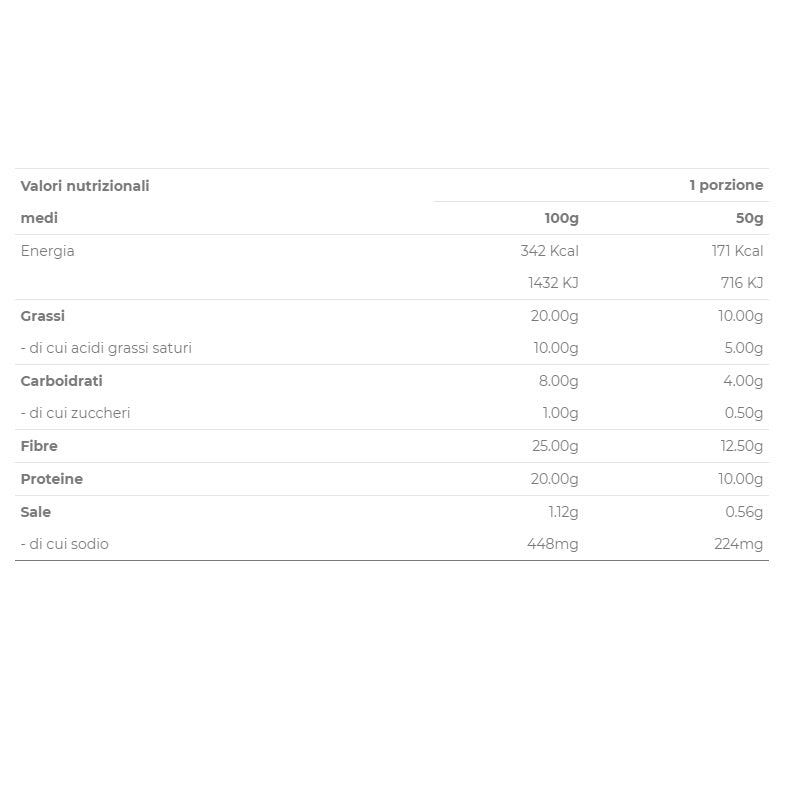The width and height of the screenshot is (800, 800).
Task: Click the '448mg' sodium value
Action: pyautogui.click(x=553, y=544)
